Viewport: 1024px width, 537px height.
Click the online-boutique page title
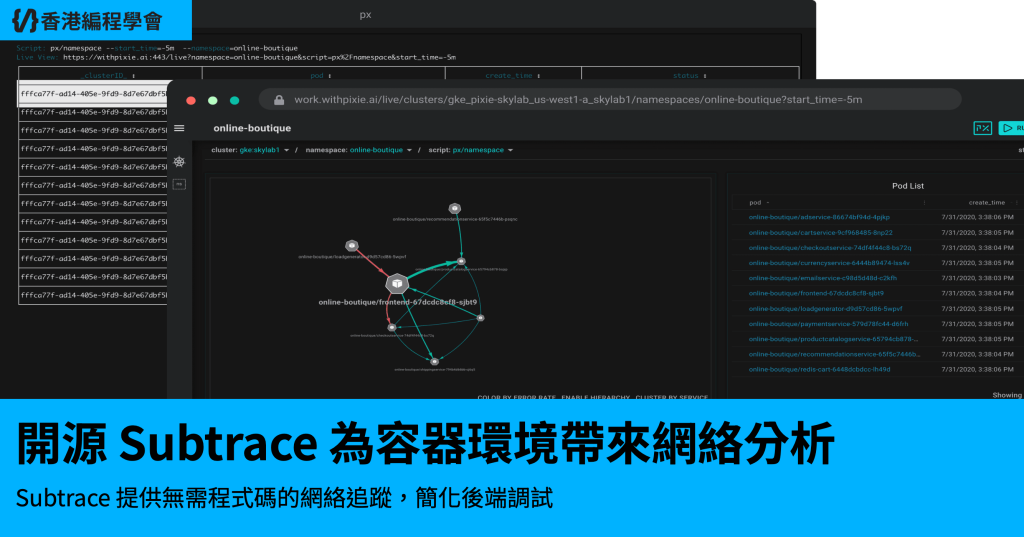(252, 128)
